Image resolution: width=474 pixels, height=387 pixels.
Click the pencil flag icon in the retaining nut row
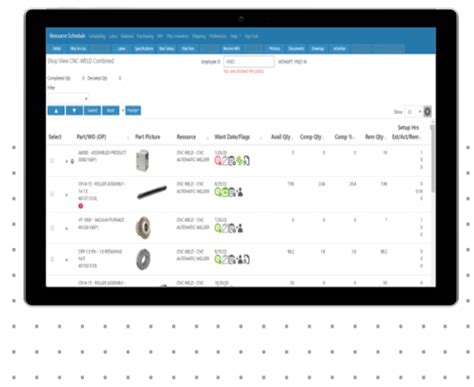coord(225,259)
